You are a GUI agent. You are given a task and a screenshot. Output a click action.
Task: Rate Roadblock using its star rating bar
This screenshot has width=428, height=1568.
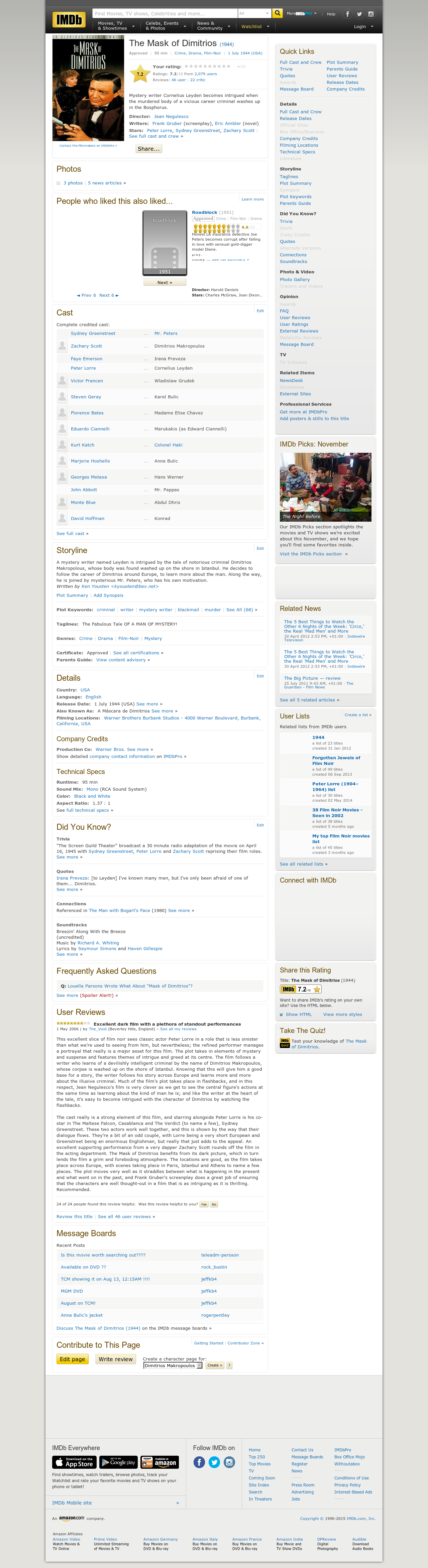tap(216, 227)
